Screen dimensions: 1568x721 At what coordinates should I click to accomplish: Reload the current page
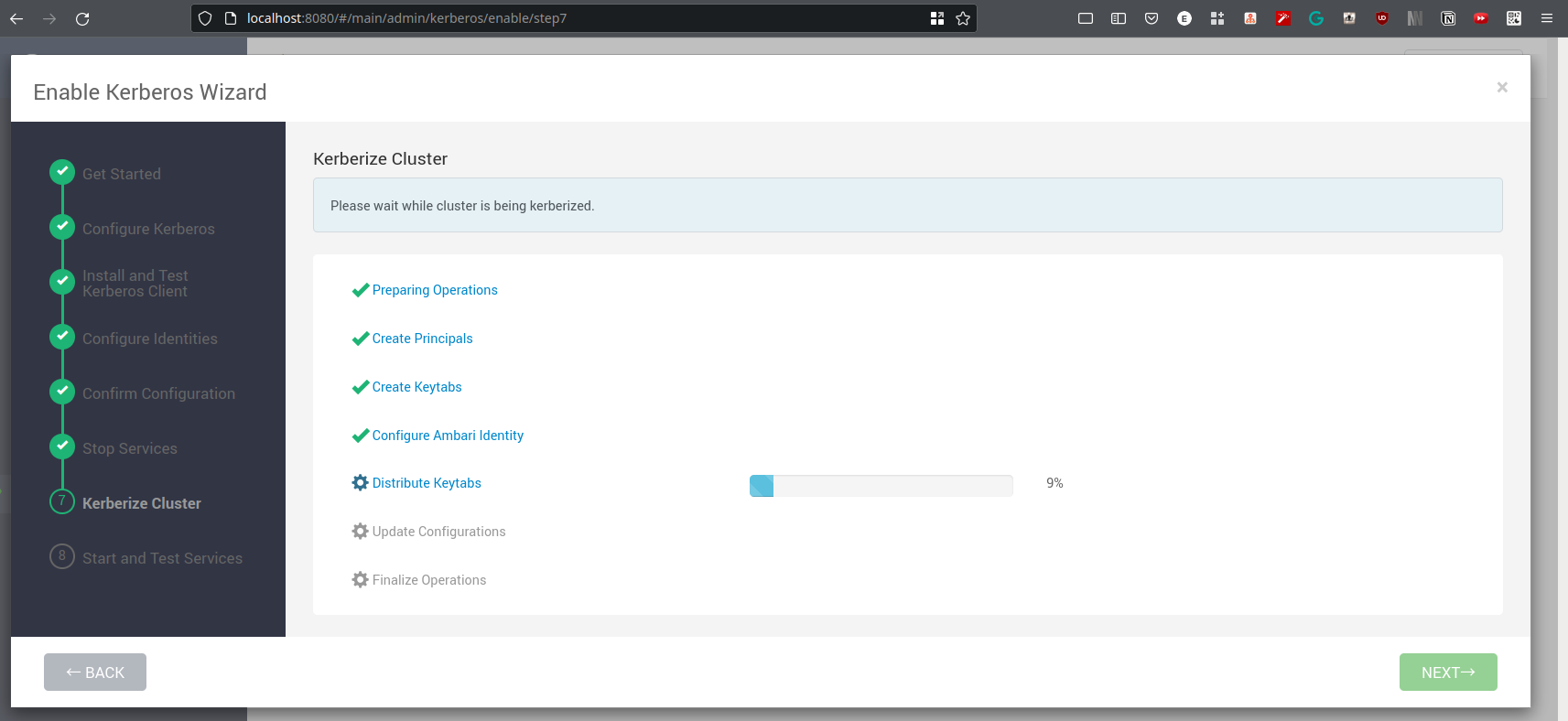tap(82, 18)
